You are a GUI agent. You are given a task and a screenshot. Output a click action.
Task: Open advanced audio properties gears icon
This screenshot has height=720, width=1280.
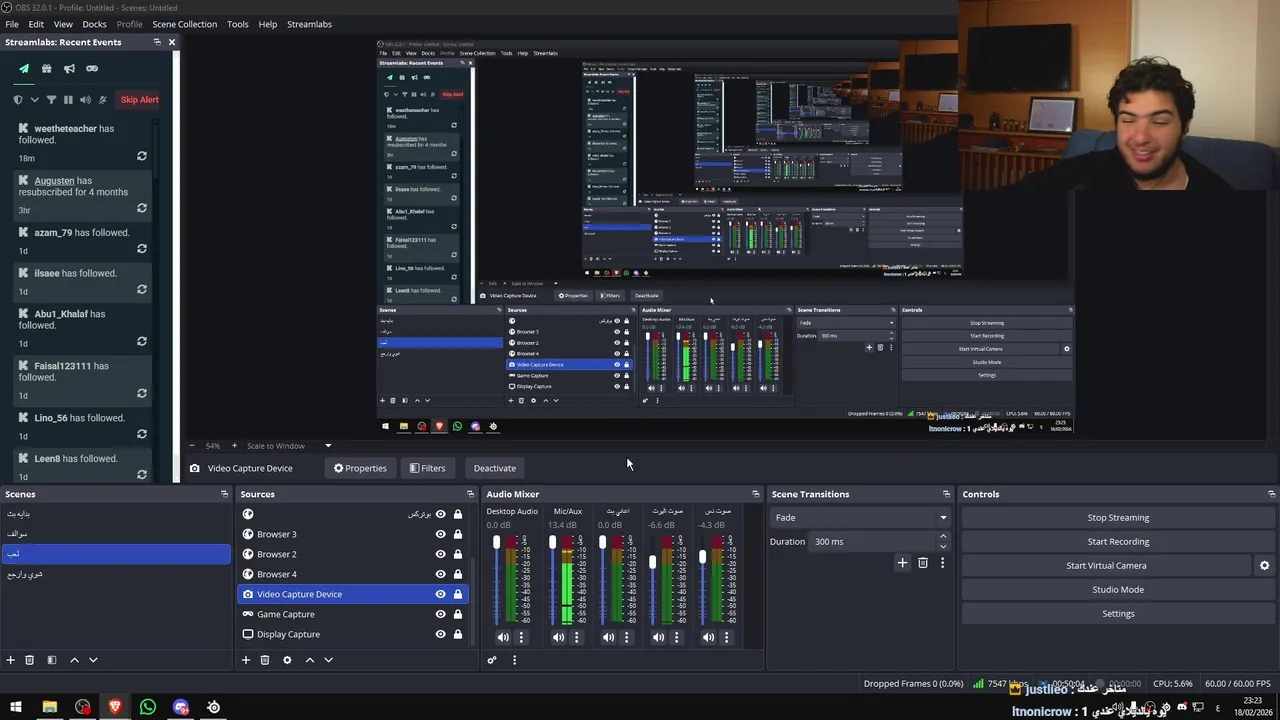click(492, 660)
